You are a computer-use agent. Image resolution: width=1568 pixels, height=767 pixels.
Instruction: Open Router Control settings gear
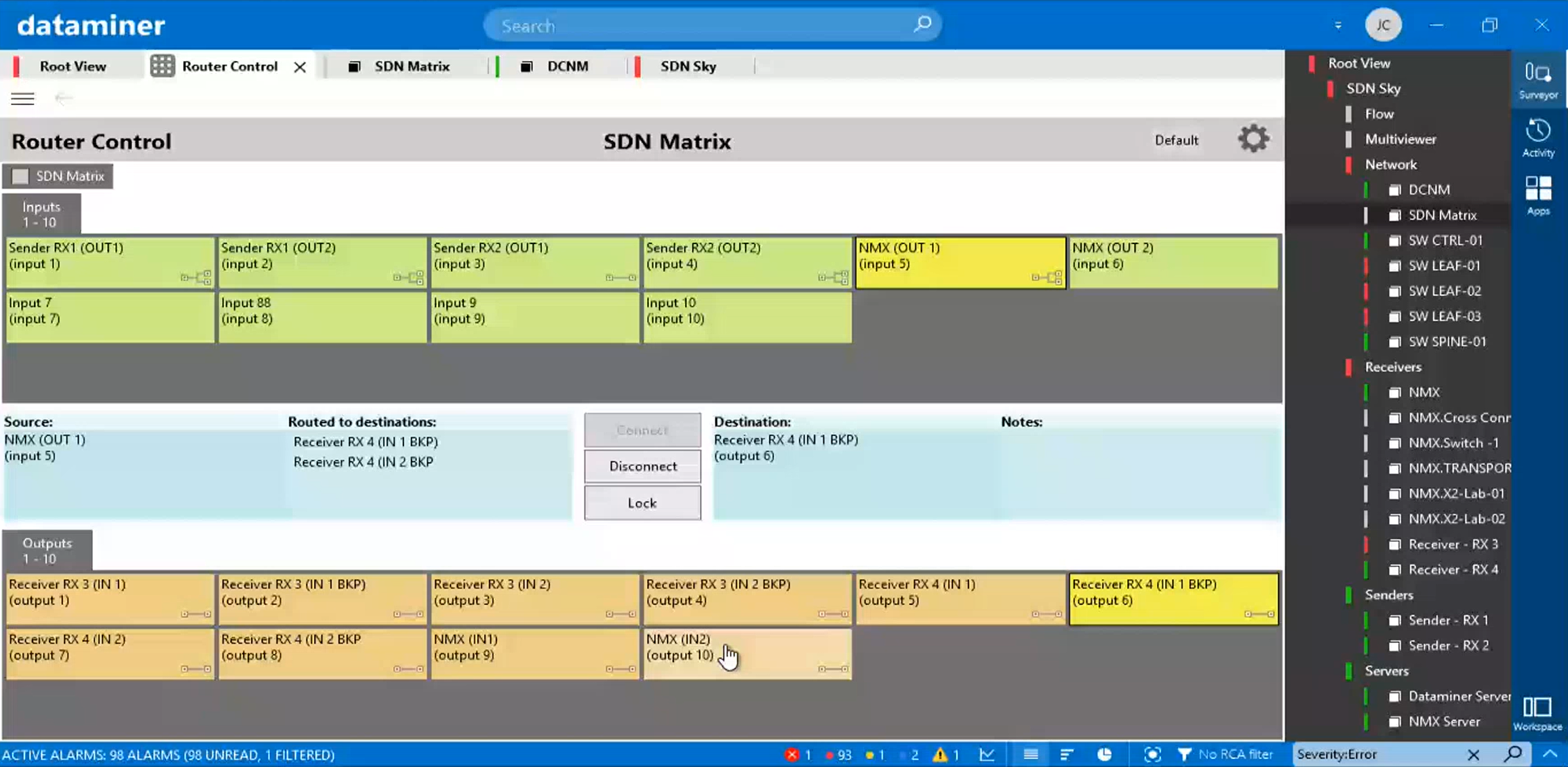pyautogui.click(x=1253, y=139)
